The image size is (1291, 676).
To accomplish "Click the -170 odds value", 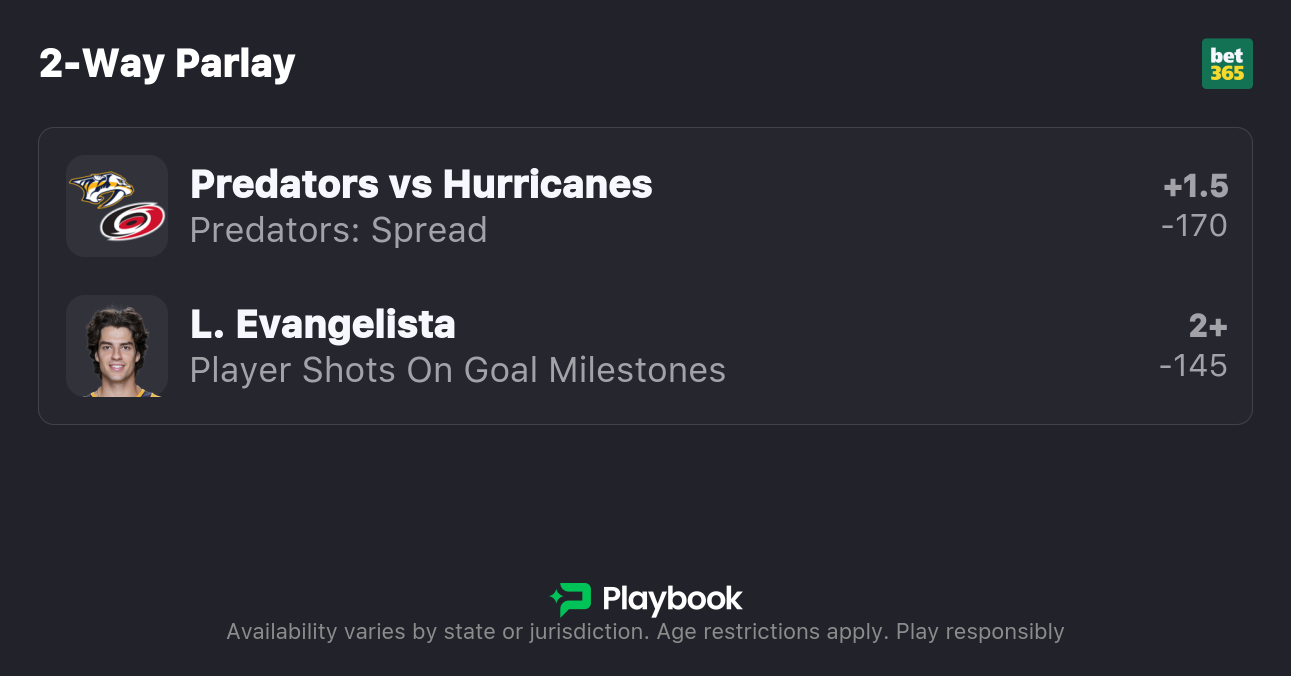I will (1194, 226).
